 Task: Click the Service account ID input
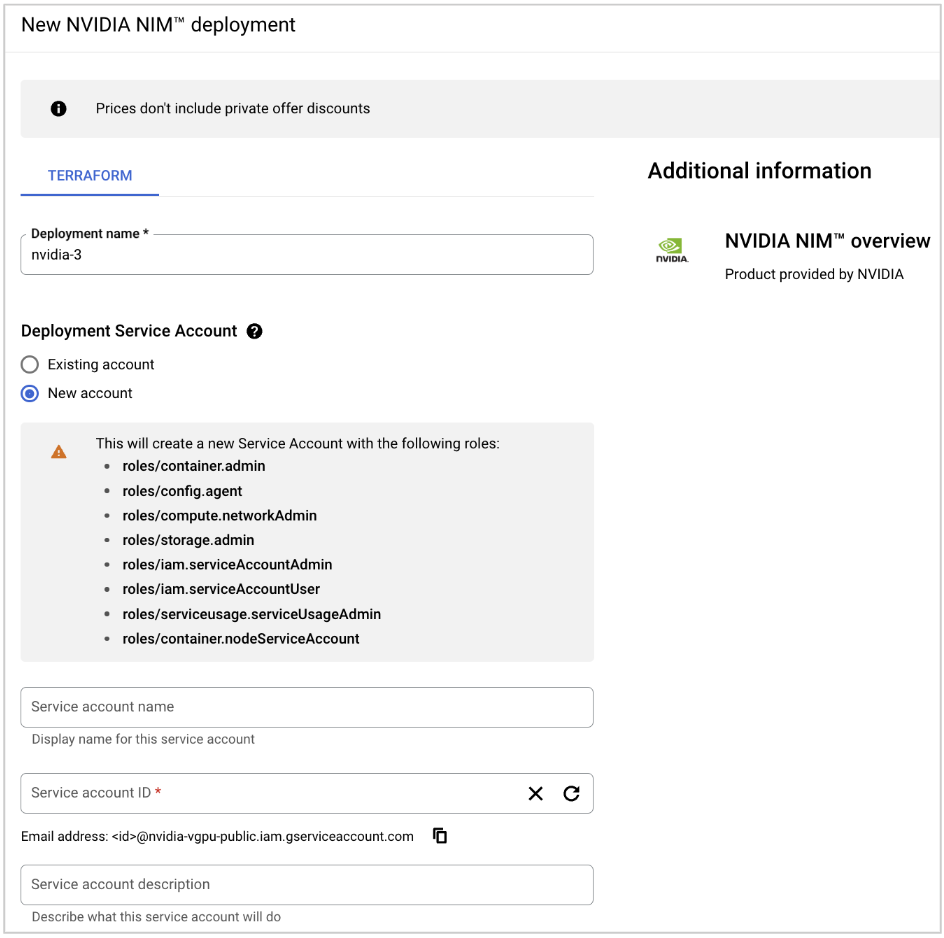pos(270,793)
